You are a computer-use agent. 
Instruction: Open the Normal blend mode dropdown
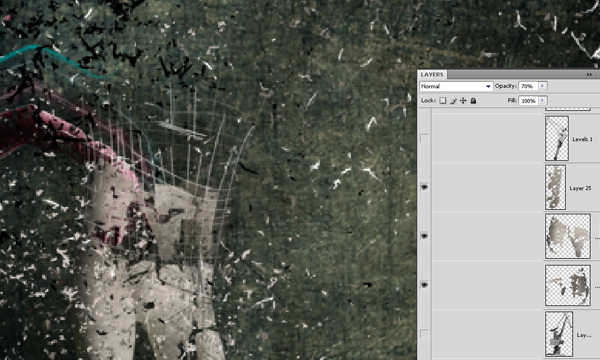tap(456, 86)
